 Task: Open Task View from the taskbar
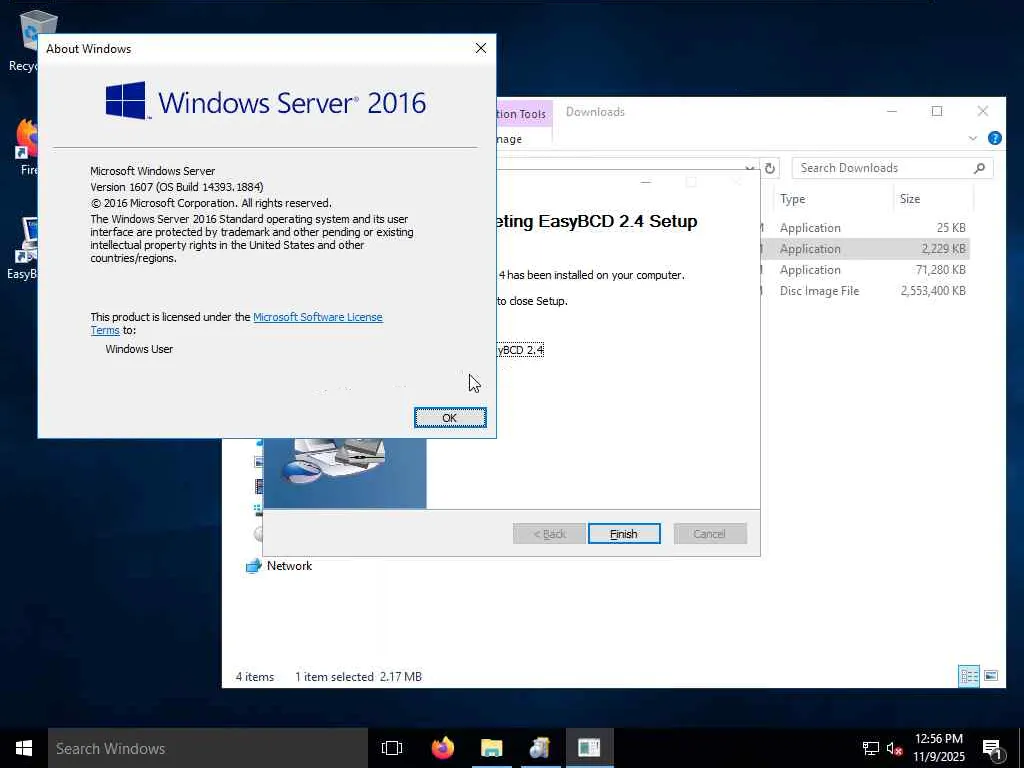[x=392, y=748]
